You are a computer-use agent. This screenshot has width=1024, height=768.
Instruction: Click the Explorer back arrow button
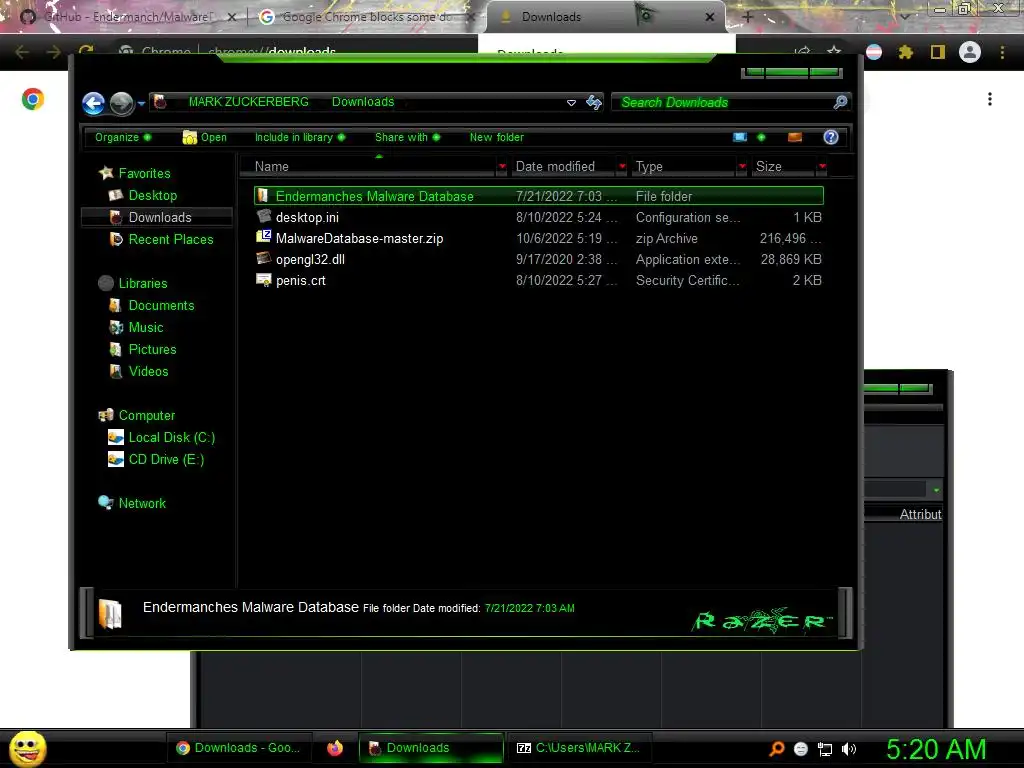click(93, 103)
